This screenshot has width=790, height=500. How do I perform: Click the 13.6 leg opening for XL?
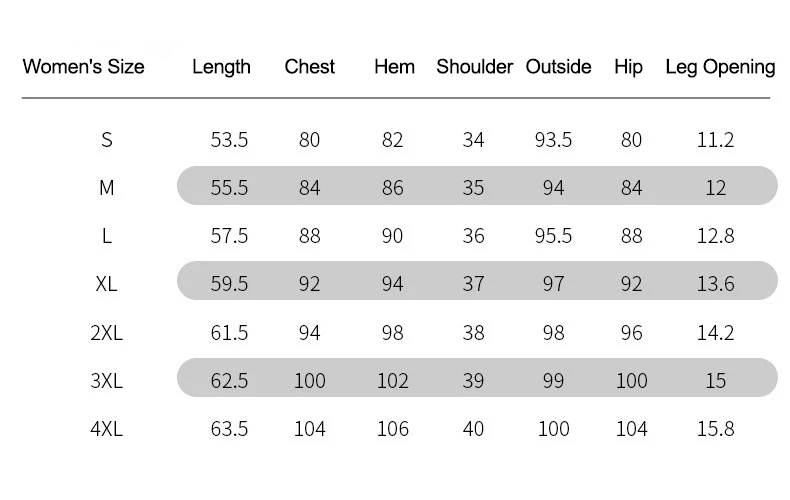coord(715,284)
